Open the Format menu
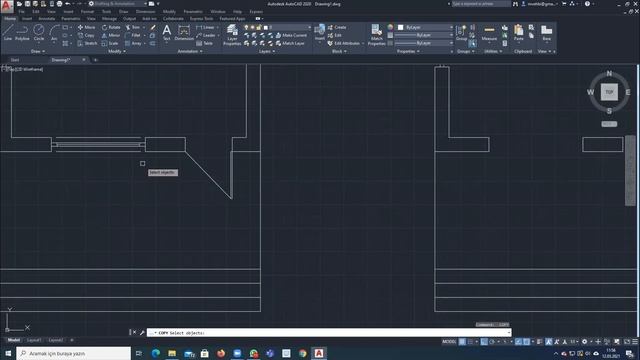Screen dimensions: 640x360 pyautogui.click(x=87, y=12)
